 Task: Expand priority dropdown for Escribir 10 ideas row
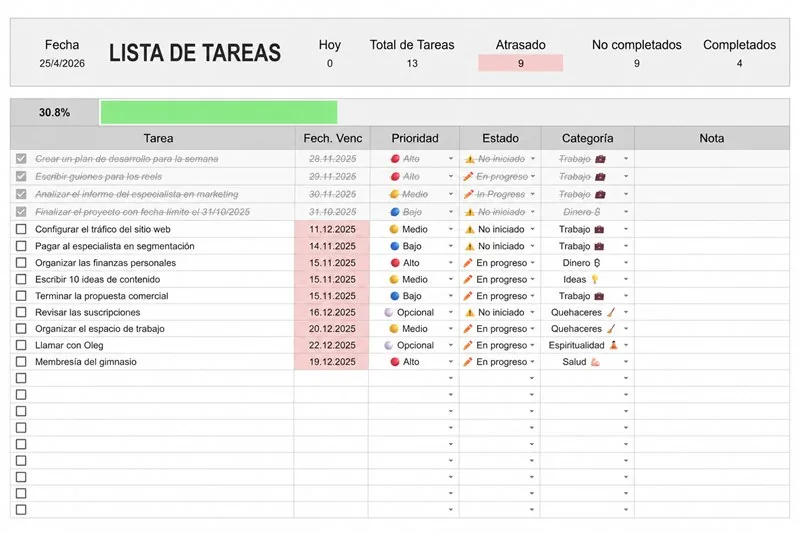[x=451, y=280]
